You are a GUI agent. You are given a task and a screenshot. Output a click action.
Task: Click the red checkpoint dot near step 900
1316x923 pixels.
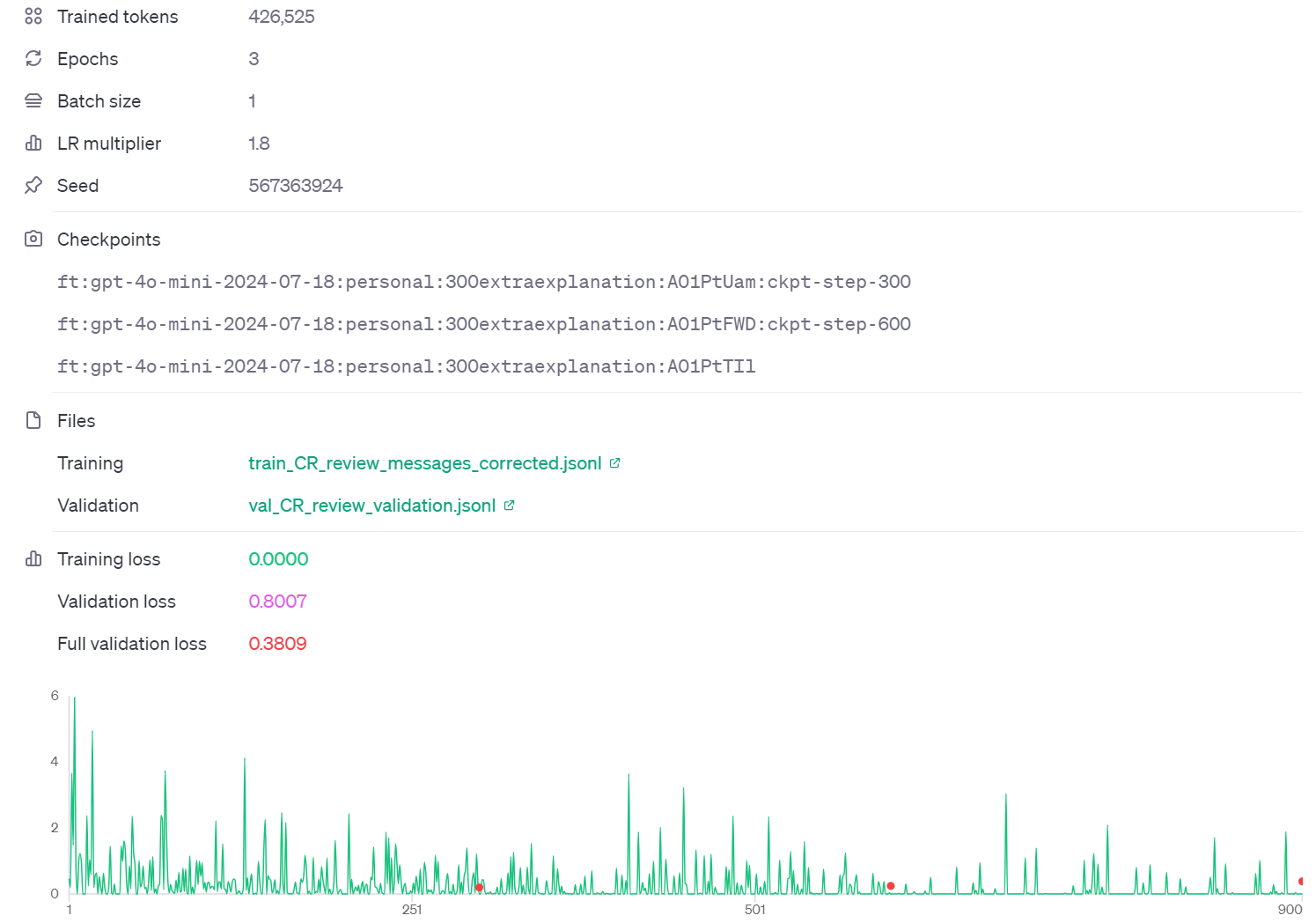pyautogui.click(x=1302, y=880)
